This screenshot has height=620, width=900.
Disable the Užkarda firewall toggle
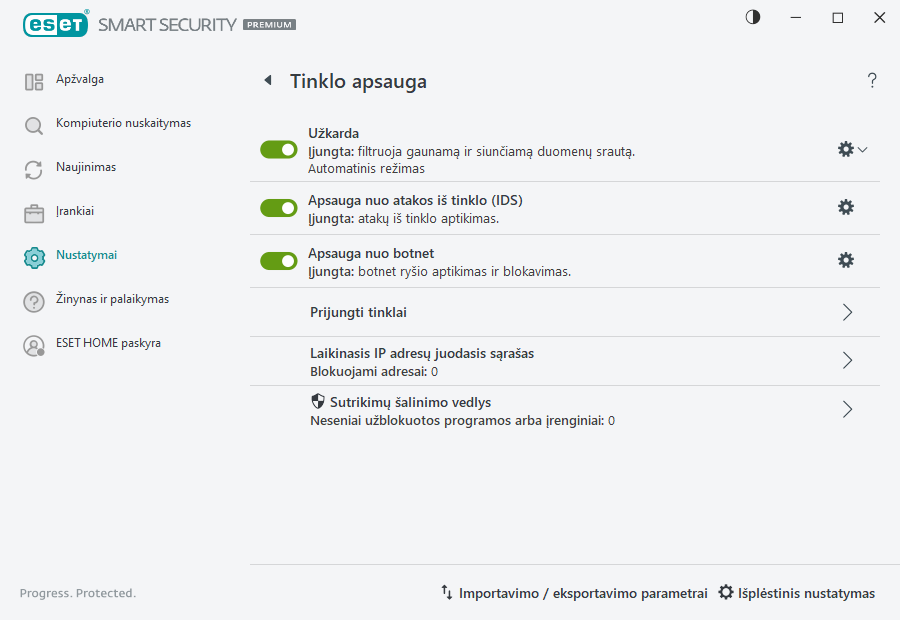click(278, 149)
